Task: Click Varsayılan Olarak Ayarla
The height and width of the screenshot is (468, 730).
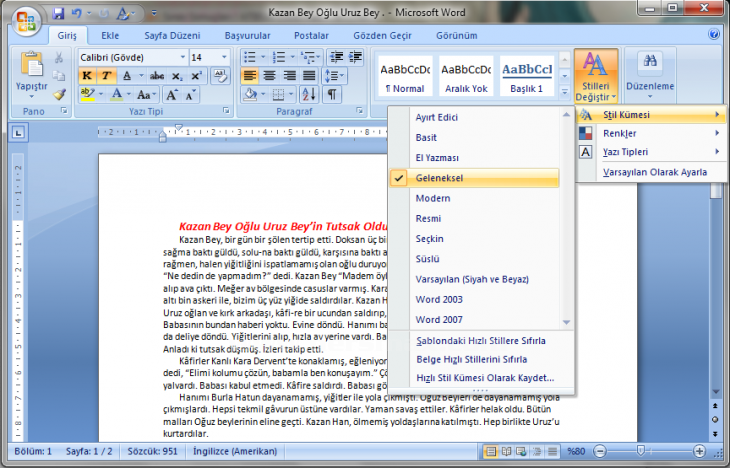Action: (x=650, y=172)
